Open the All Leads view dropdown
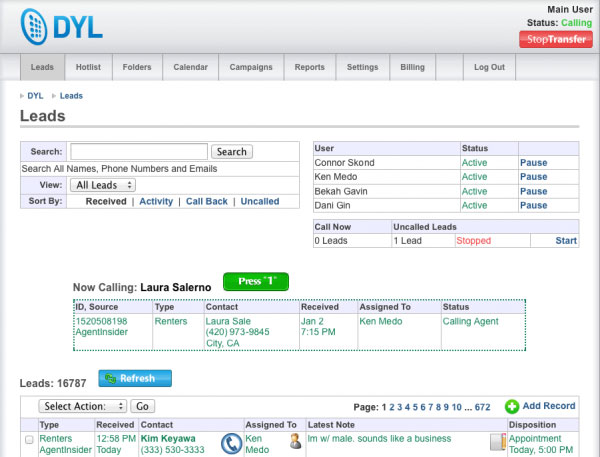Viewport: 600px width, 457px height. (x=103, y=185)
